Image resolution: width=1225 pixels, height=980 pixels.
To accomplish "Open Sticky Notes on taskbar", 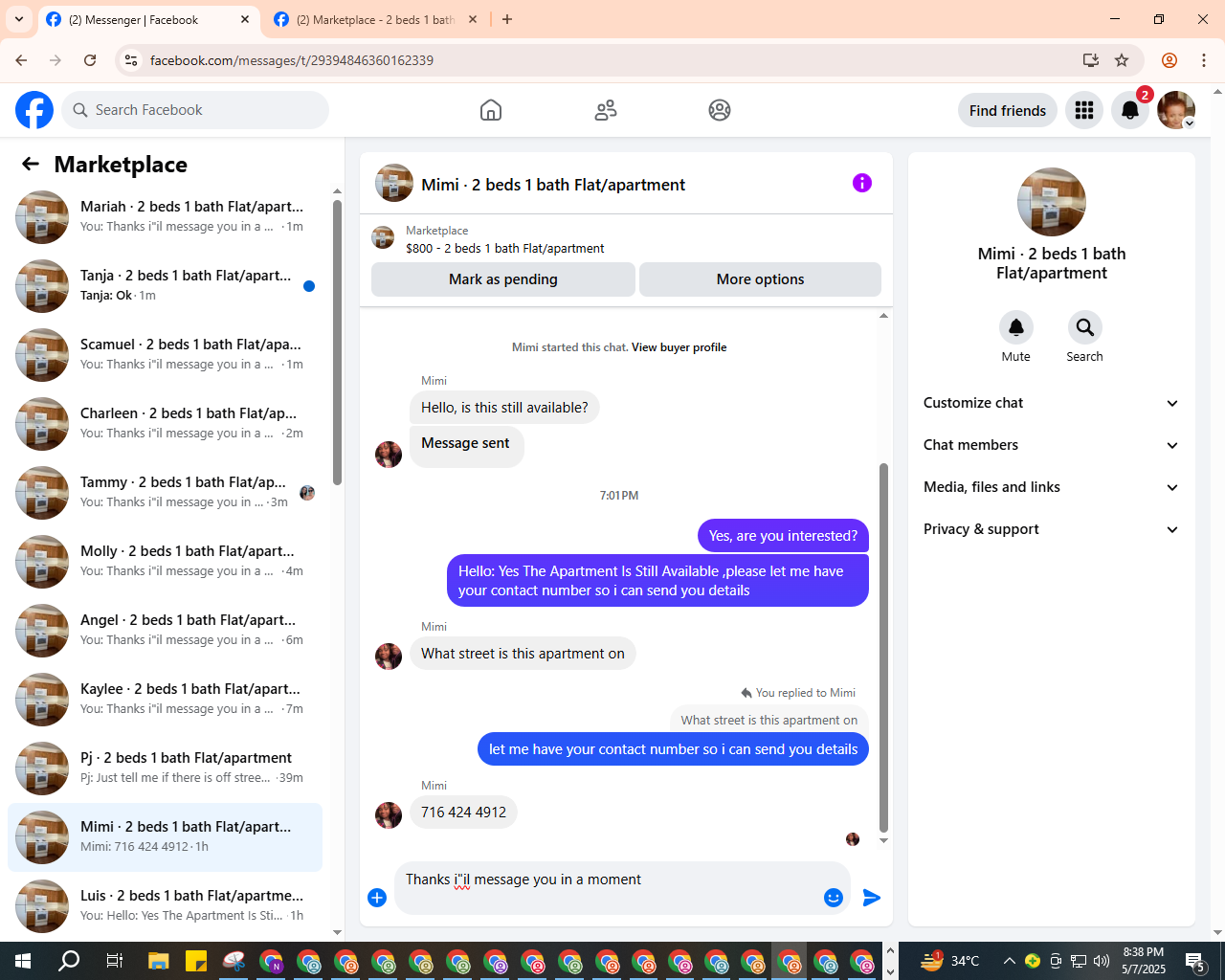I will click(196, 961).
